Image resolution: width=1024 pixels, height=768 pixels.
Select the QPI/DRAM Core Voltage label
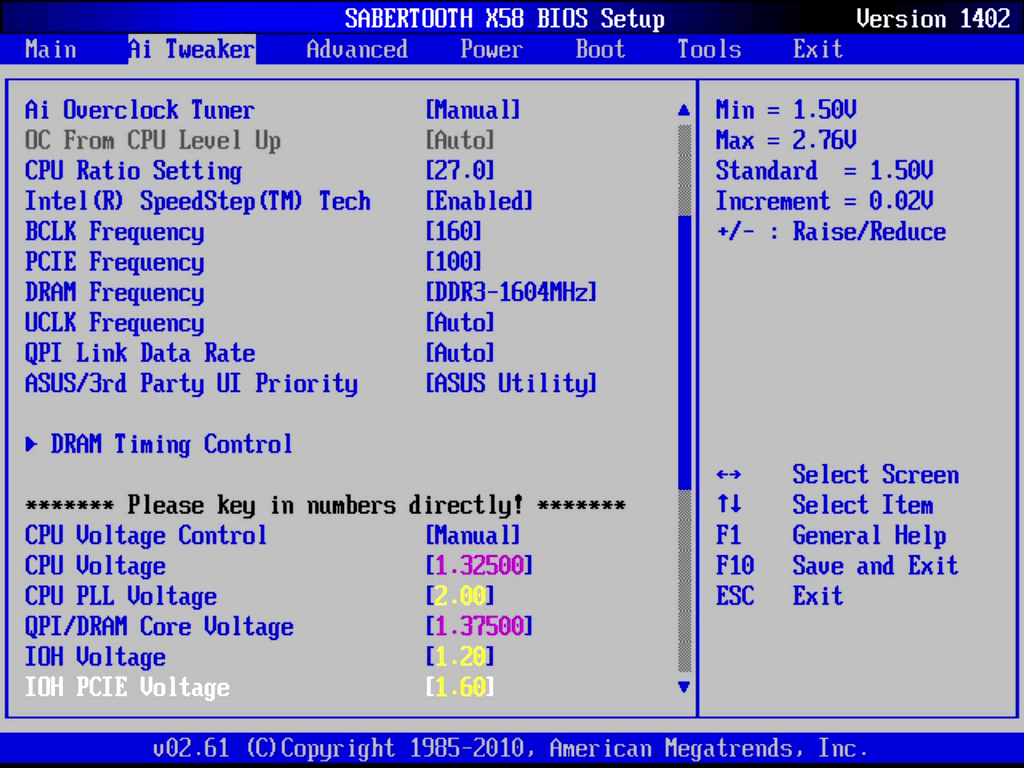pyautogui.click(x=159, y=627)
